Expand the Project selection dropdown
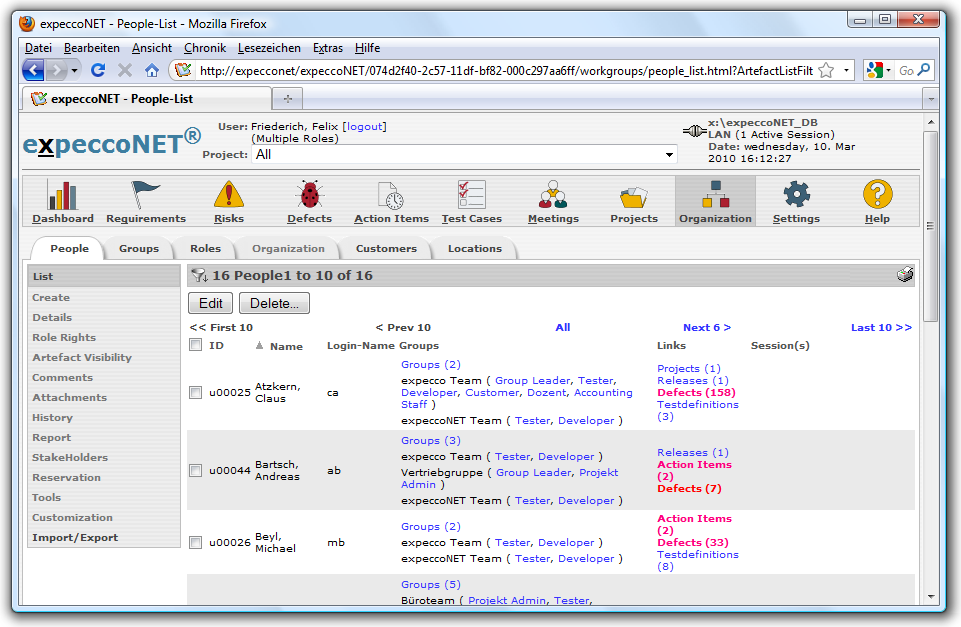The width and height of the screenshot is (961, 627). (x=669, y=155)
